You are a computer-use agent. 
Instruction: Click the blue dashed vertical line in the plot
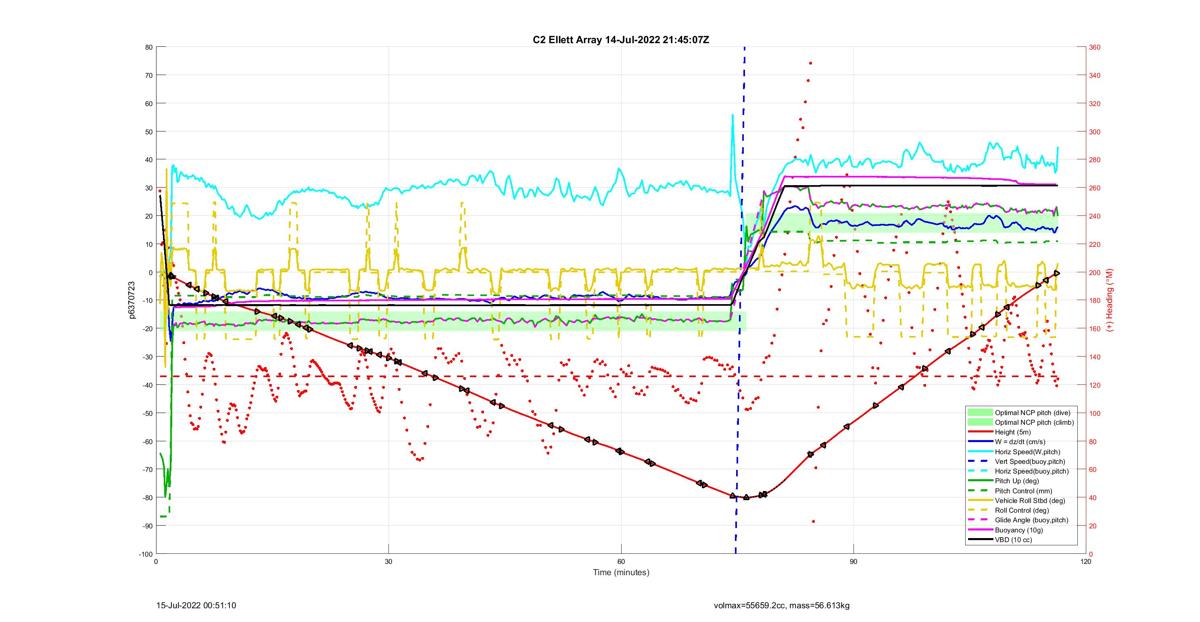click(741, 300)
